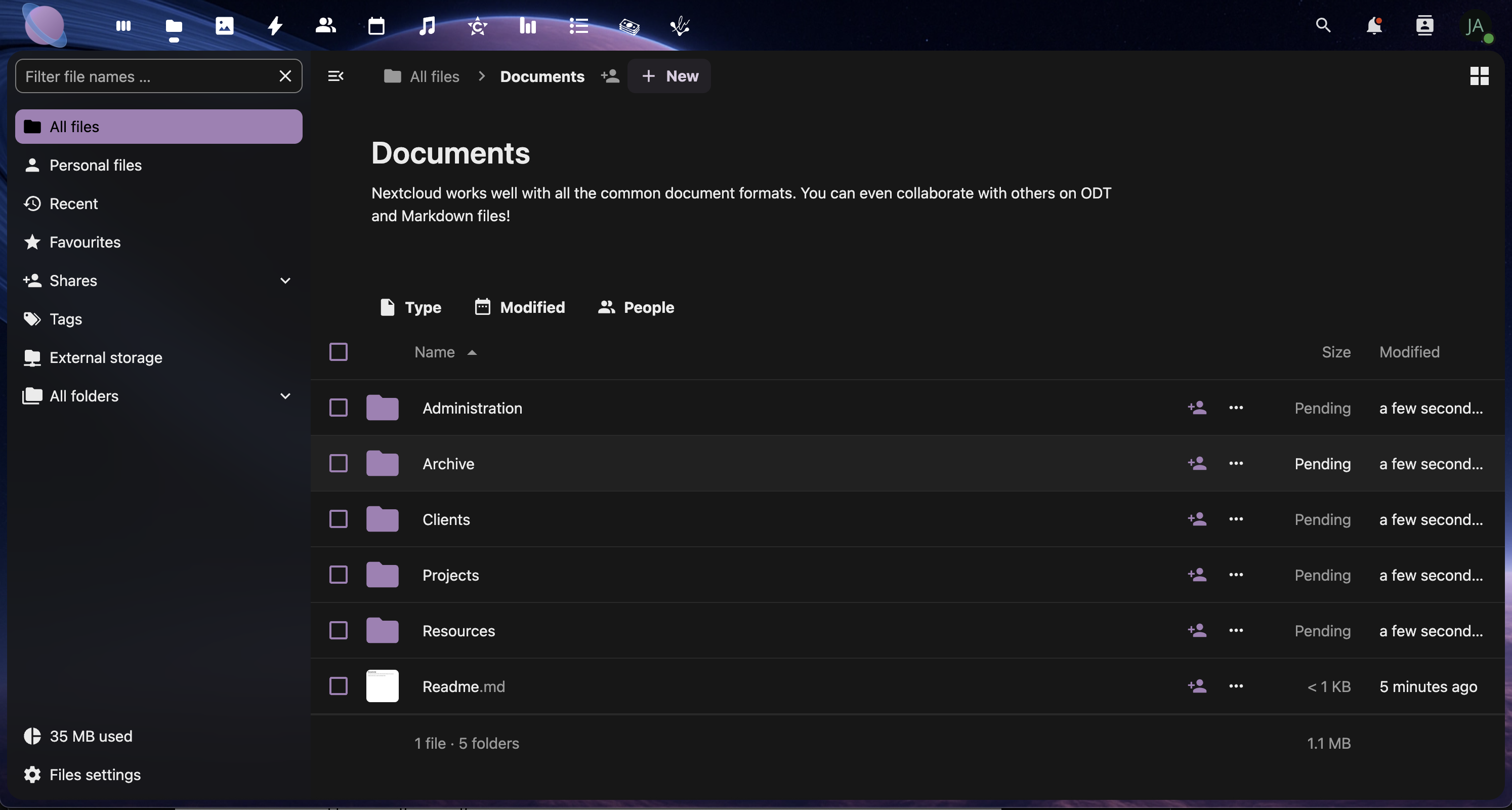Open the Type filter dropdown
This screenshot has width=1512, height=810.
pyautogui.click(x=411, y=307)
